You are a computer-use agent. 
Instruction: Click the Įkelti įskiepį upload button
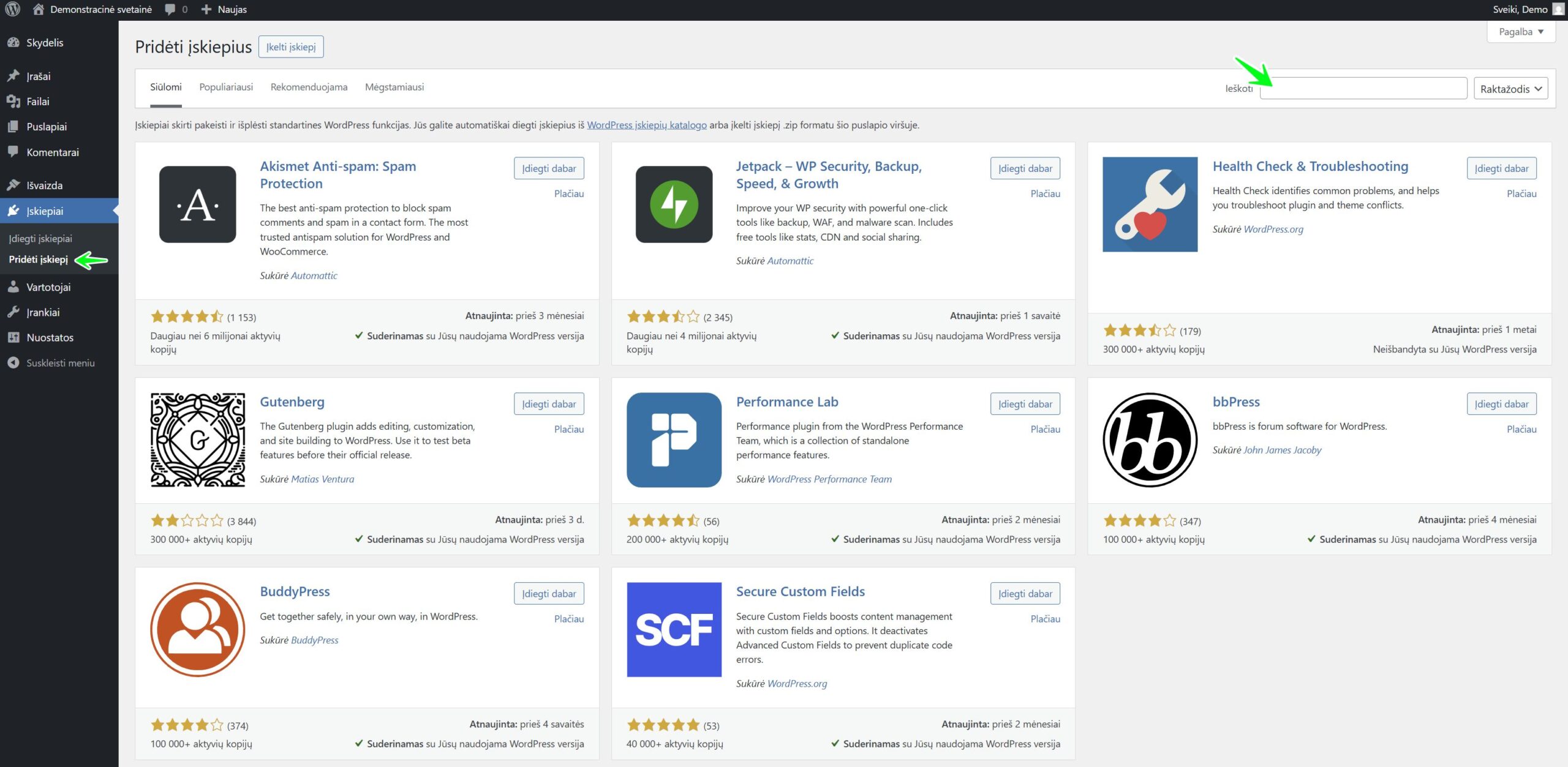[291, 47]
